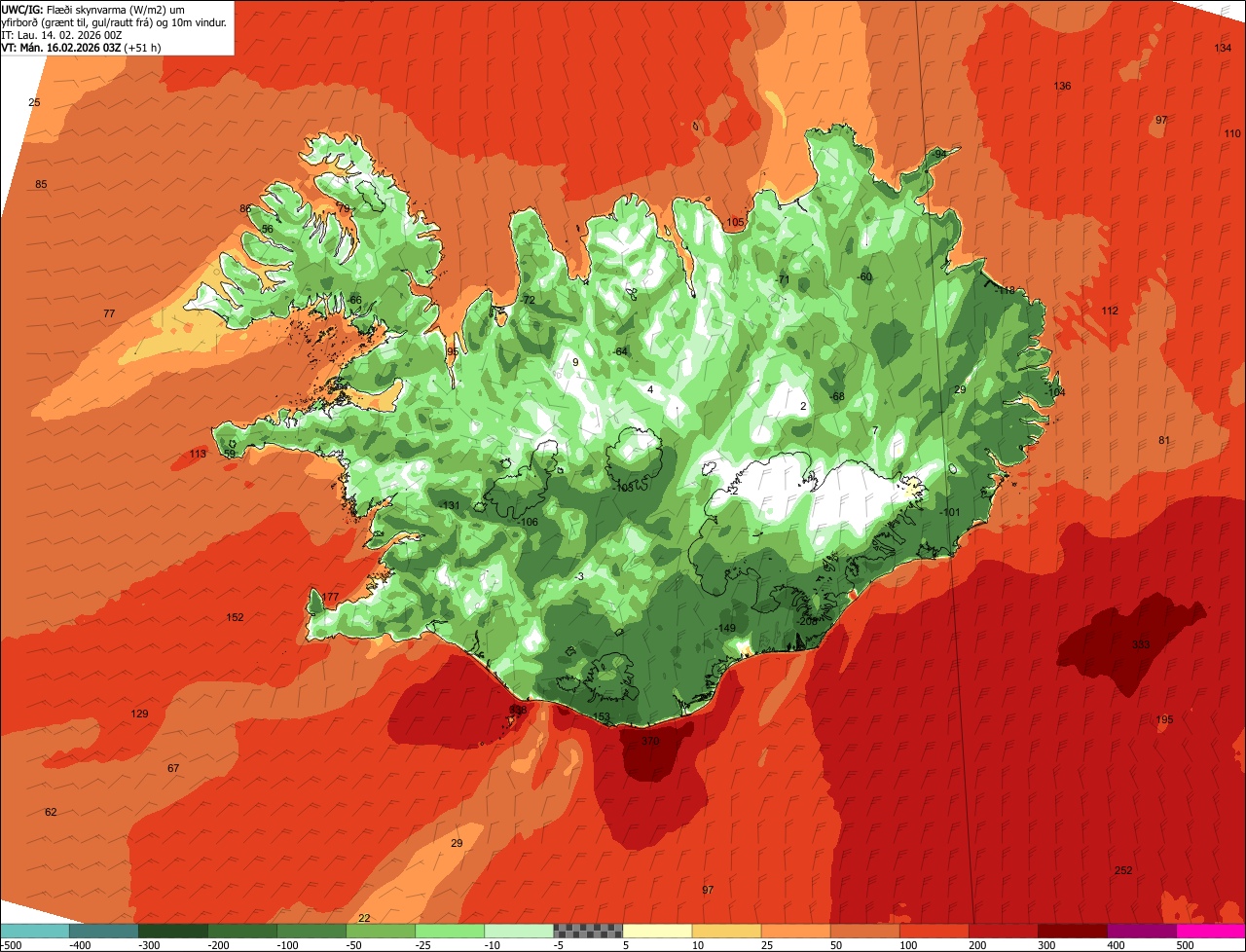The height and width of the screenshot is (952, 1246).
Task: Click the map value 105 on the north coast
Action: point(735,222)
